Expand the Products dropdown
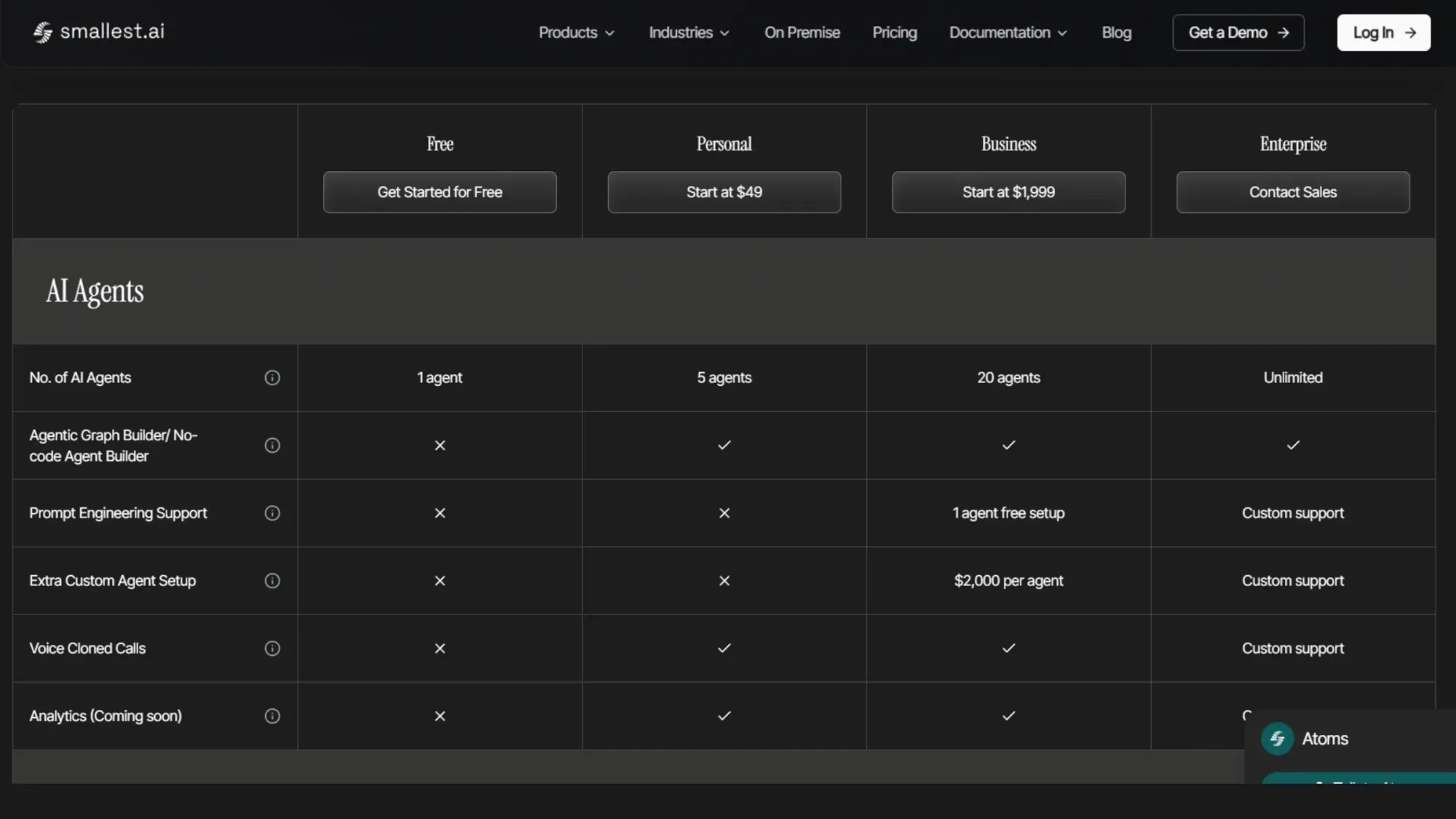Image resolution: width=1456 pixels, height=819 pixels. point(576,33)
